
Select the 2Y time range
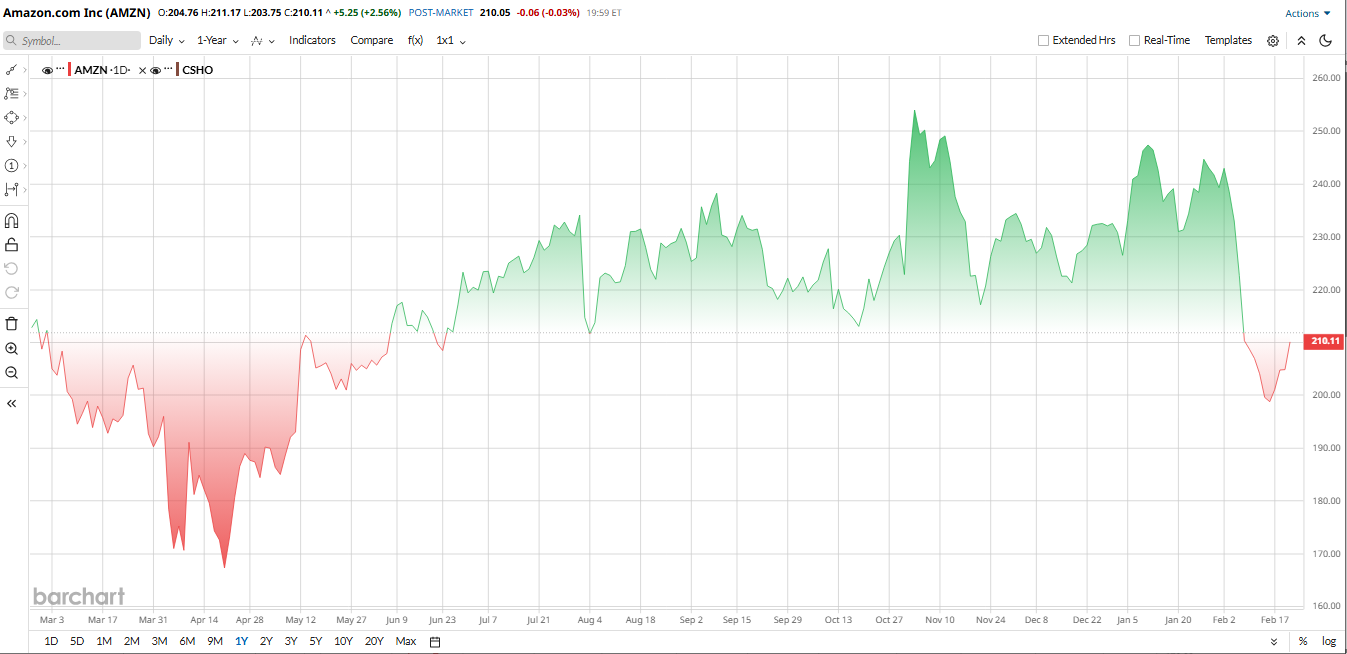pos(266,642)
